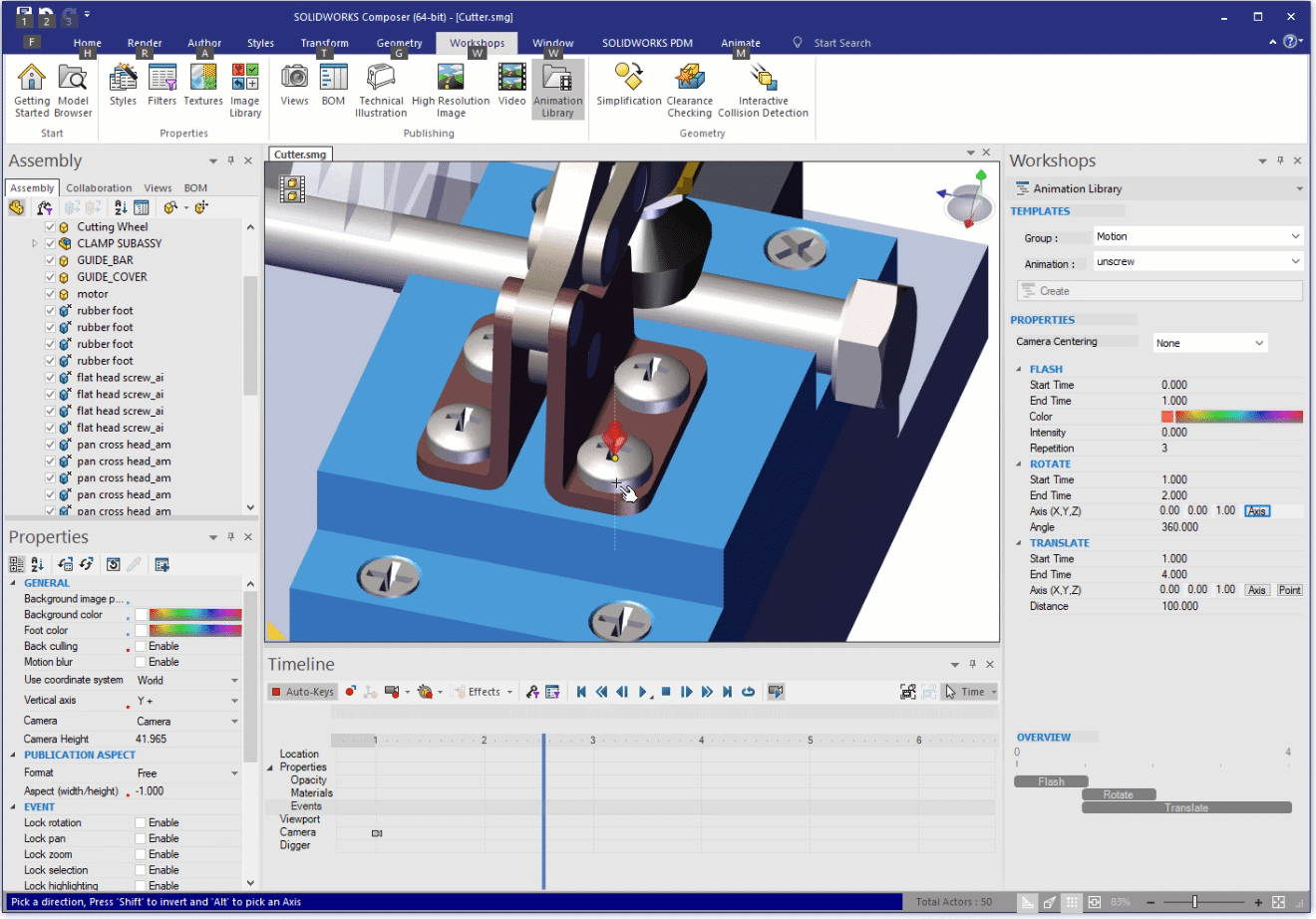Open Interactive Collision Detection

point(764,90)
